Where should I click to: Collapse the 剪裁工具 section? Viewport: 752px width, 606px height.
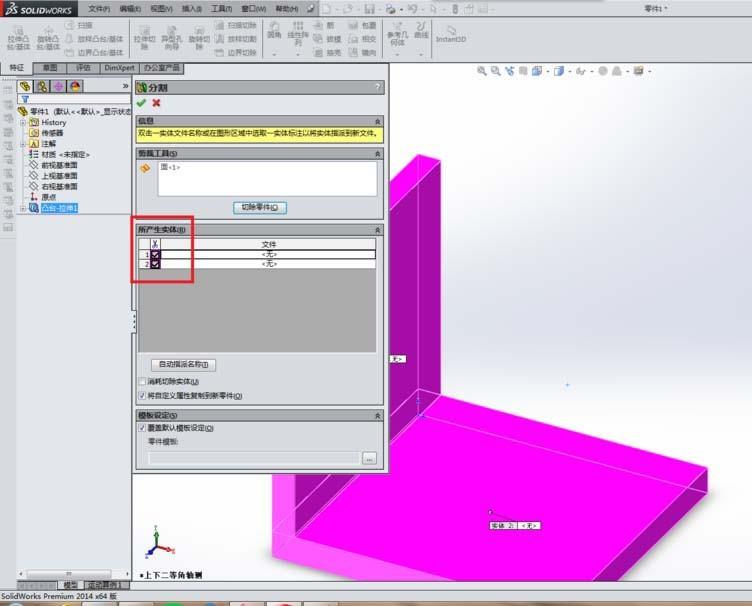(x=377, y=153)
